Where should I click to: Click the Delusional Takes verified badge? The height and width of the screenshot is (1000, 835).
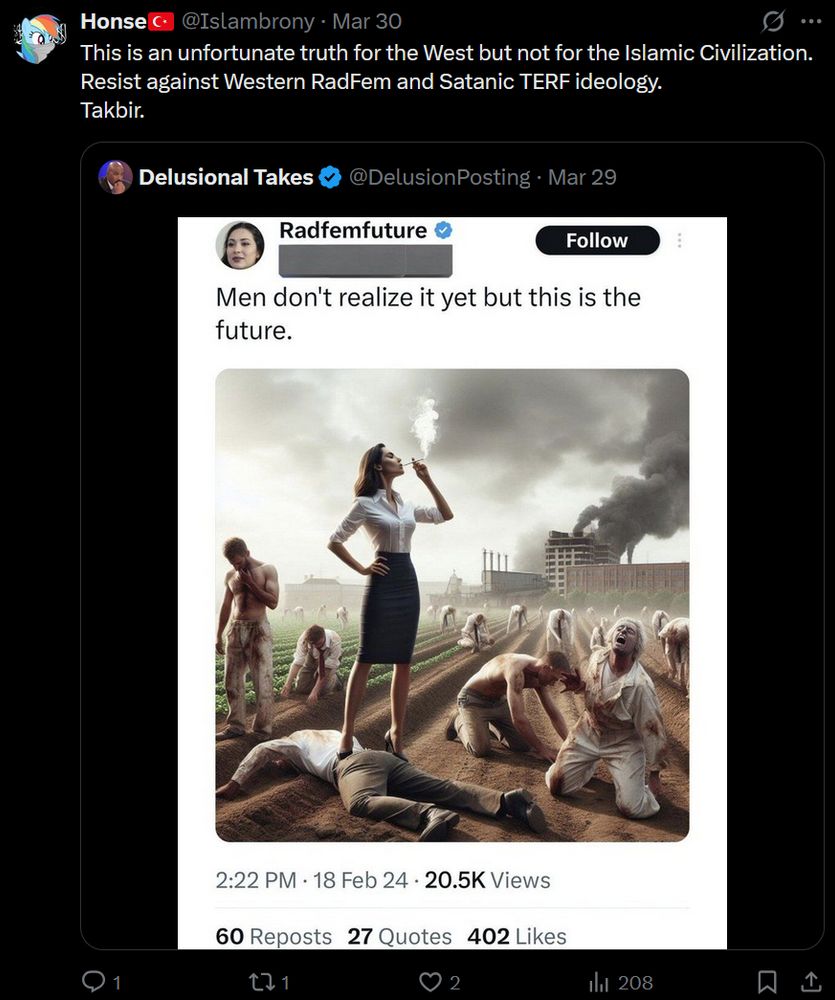329,178
